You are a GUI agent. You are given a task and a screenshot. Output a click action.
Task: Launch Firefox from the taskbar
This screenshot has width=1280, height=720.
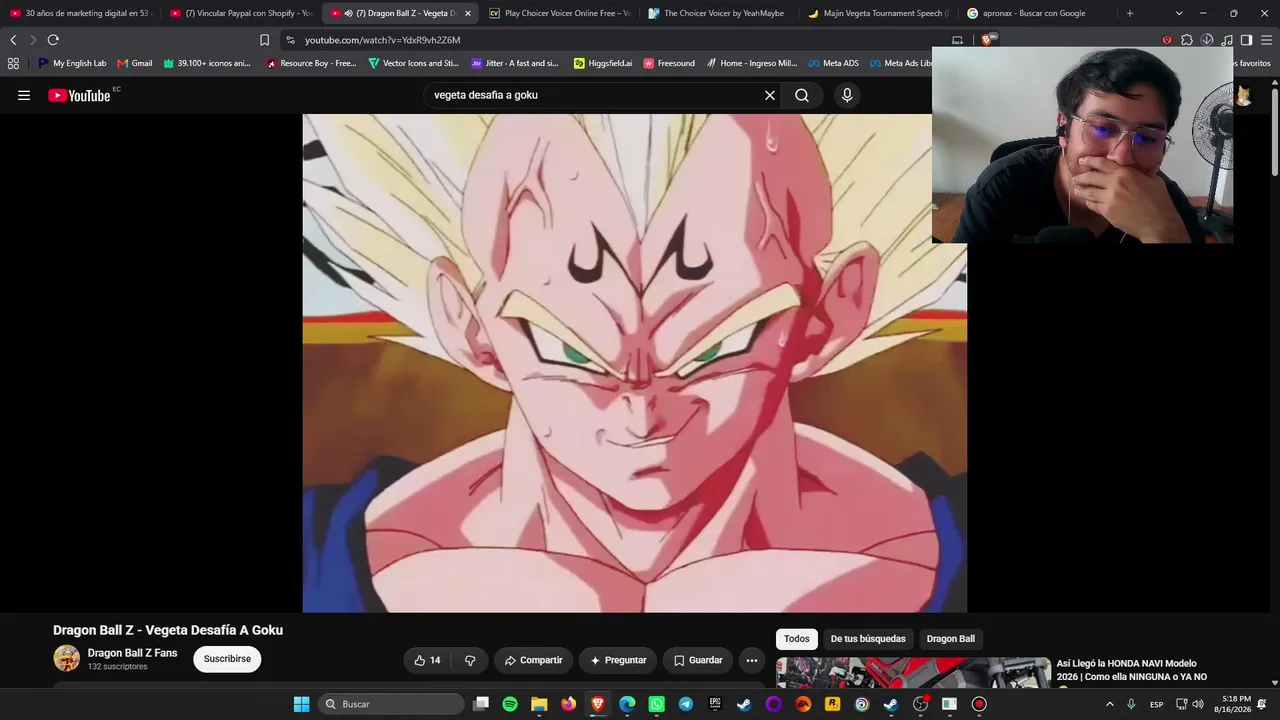pyautogui.click(x=568, y=704)
